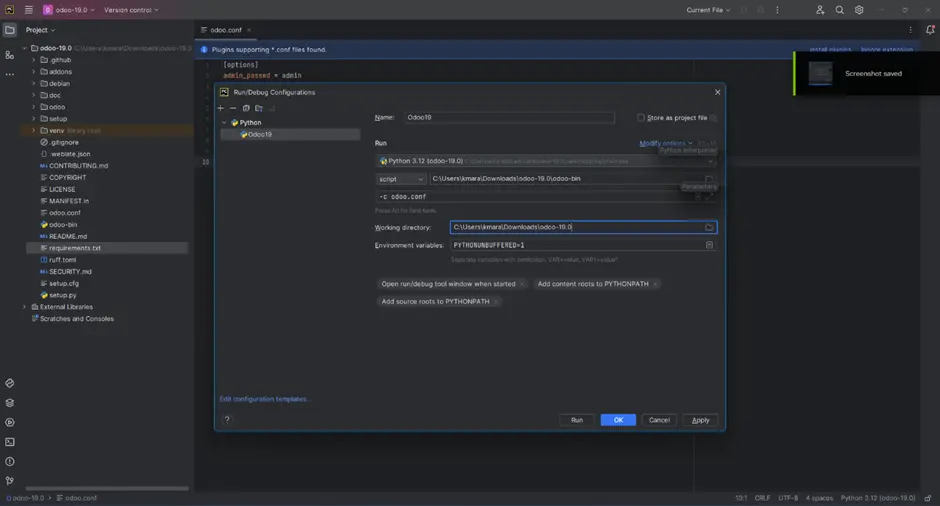Expand External Libraries node
This screenshot has height=506, width=940.
pos(25,307)
